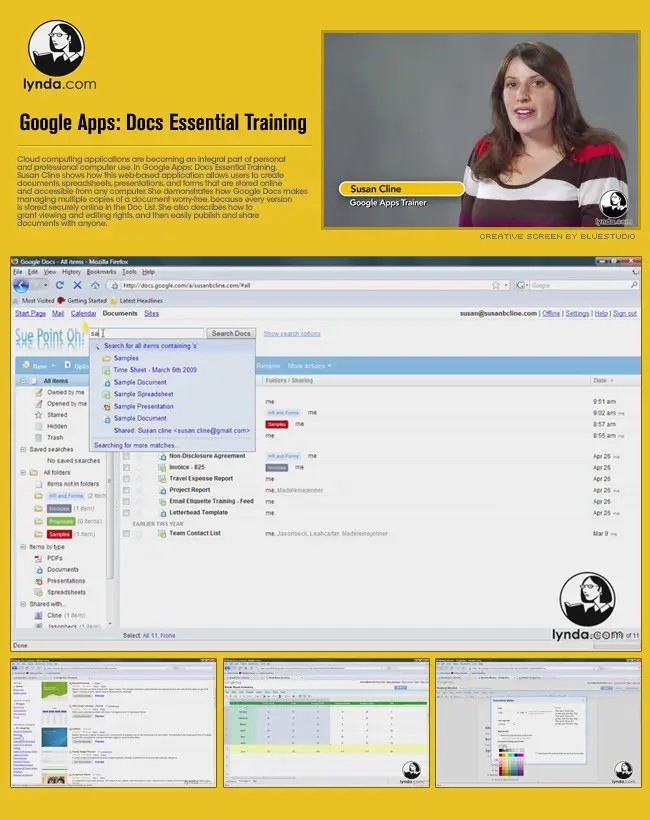Click the Sample Presentation icon in suggestions

(x=107, y=407)
